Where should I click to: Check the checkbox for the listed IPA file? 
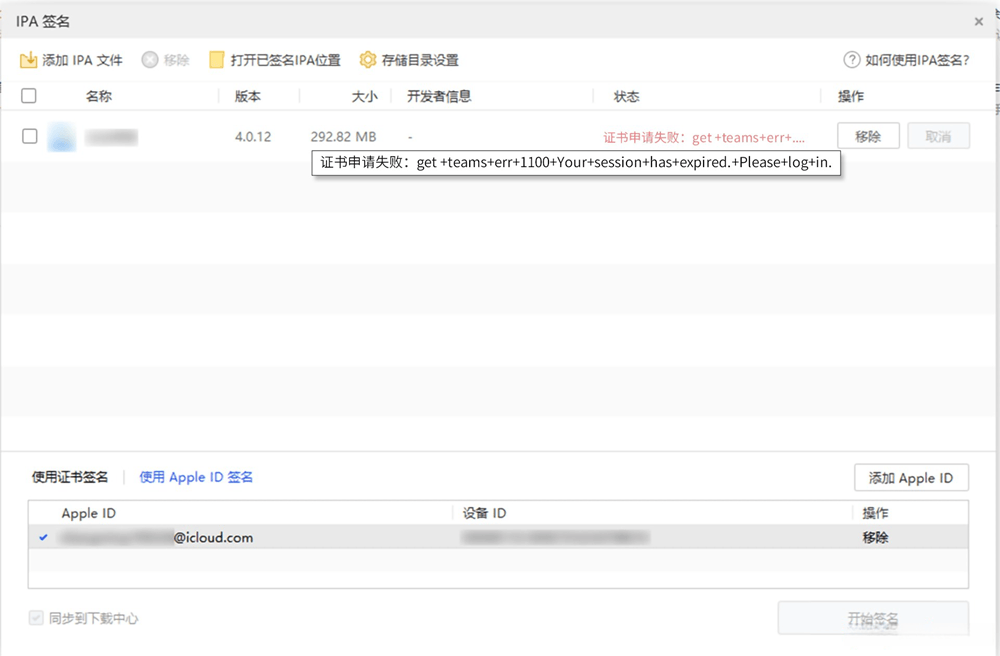pos(29,136)
